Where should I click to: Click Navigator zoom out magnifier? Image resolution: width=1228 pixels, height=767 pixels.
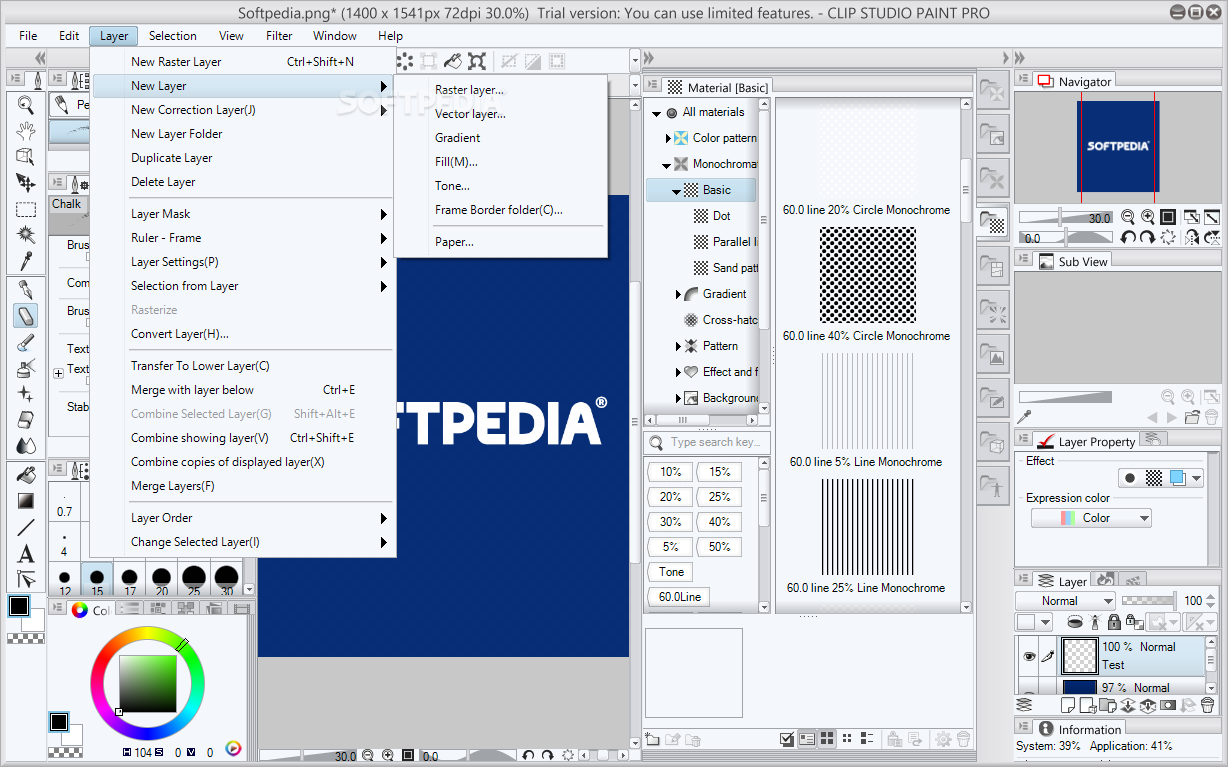coord(1128,217)
